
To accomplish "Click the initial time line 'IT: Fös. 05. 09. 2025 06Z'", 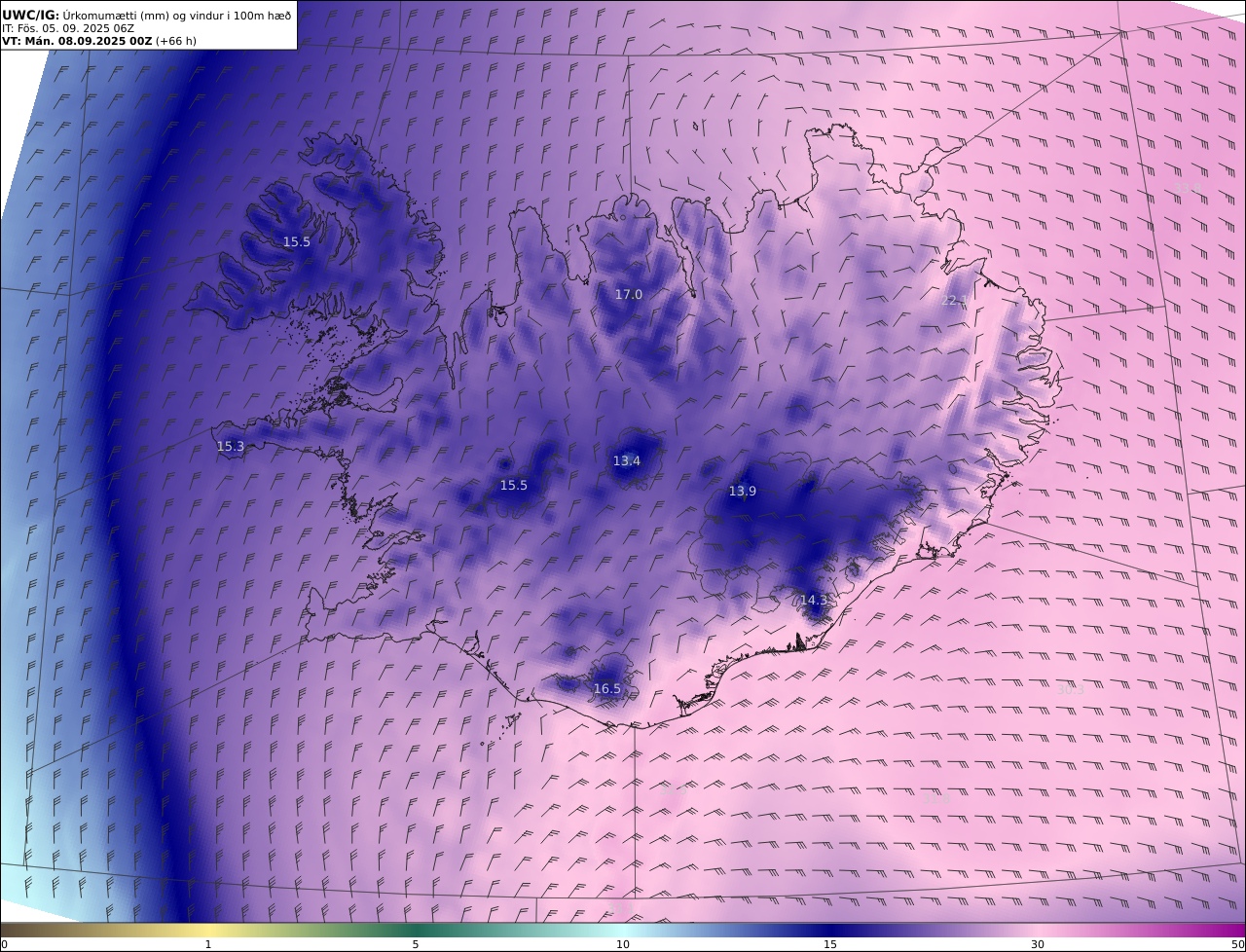I will coord(68,28).
